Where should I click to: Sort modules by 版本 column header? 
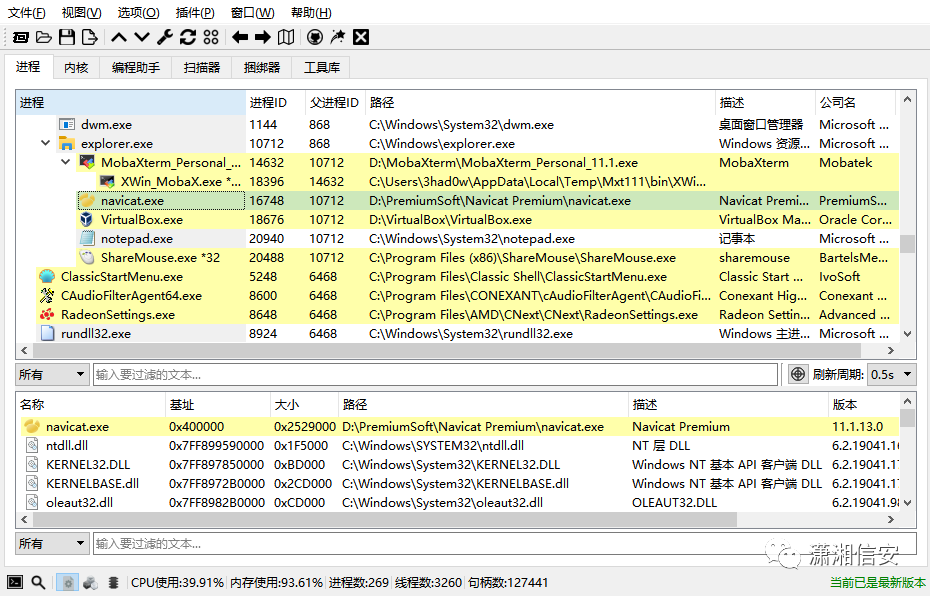click(x=864, y=404)
